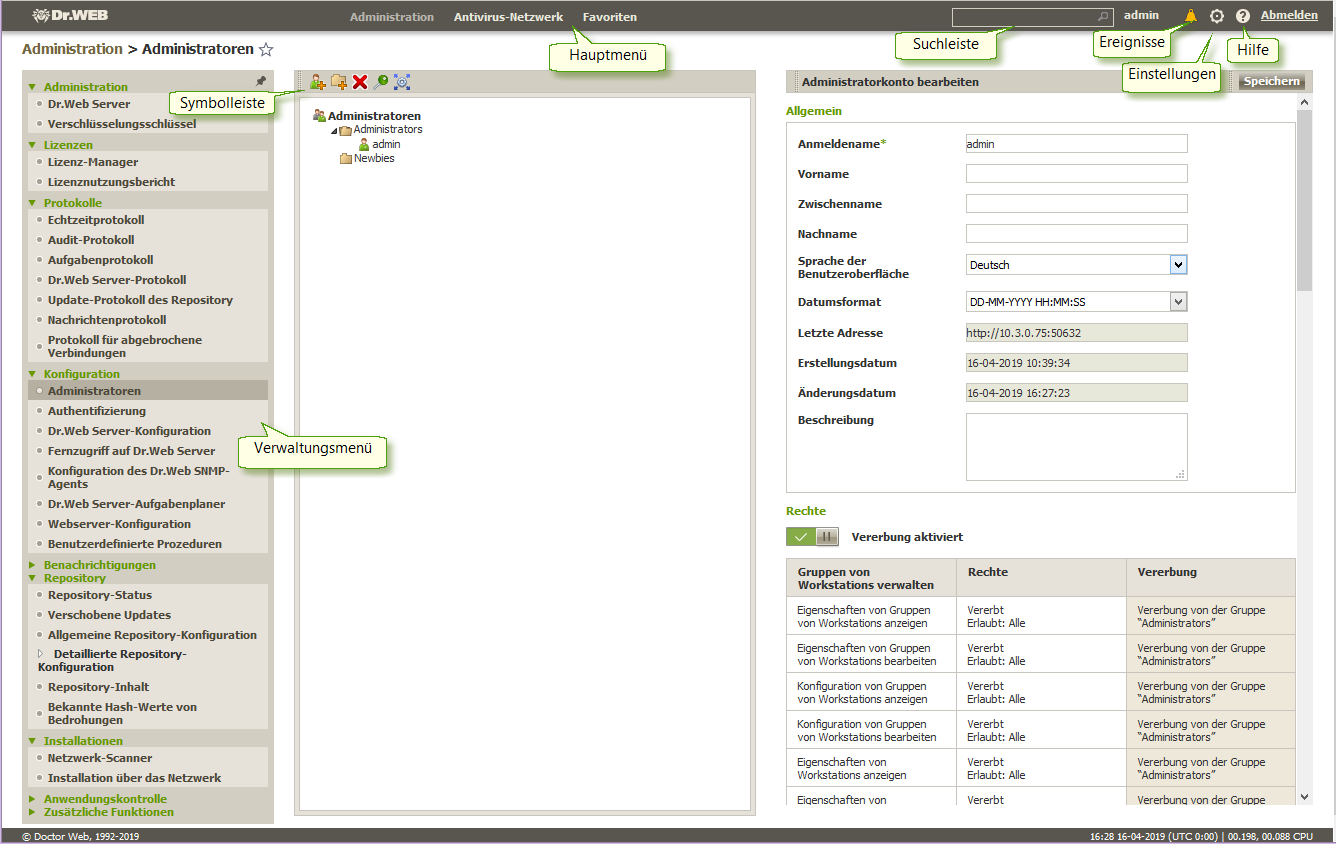Collapse the Lizenzen sidebar section
Image resolution: width=1336 pixels, height=844 pixels.
coord(32,145)
